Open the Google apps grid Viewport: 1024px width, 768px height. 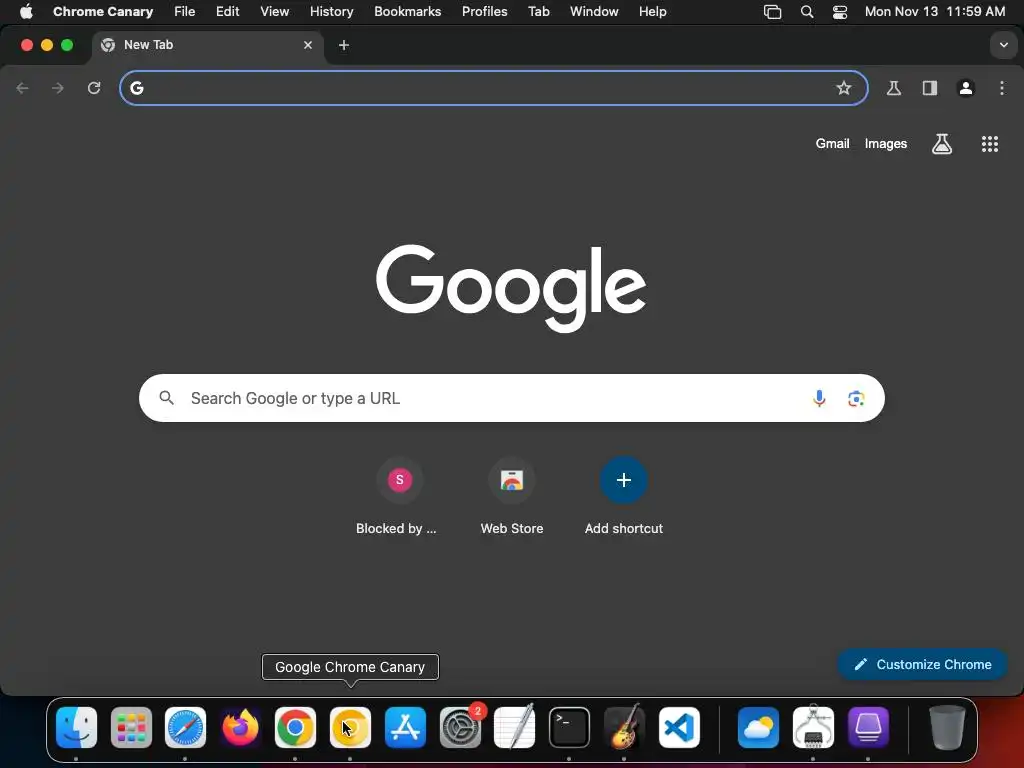point(990,144)
